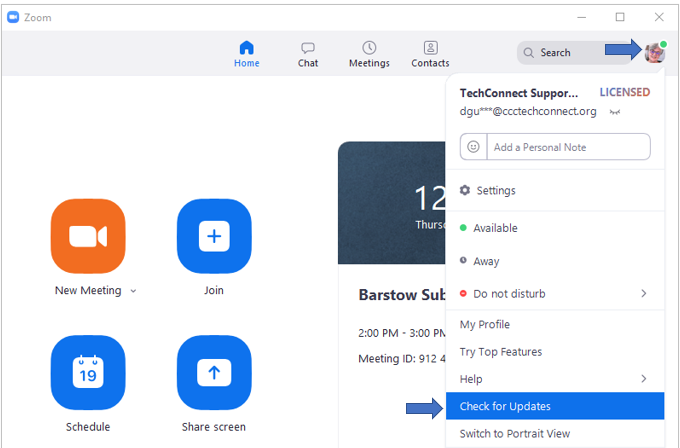Go to the Contacts tab
The image size is (680, 448).
click(x=430, y=54)
